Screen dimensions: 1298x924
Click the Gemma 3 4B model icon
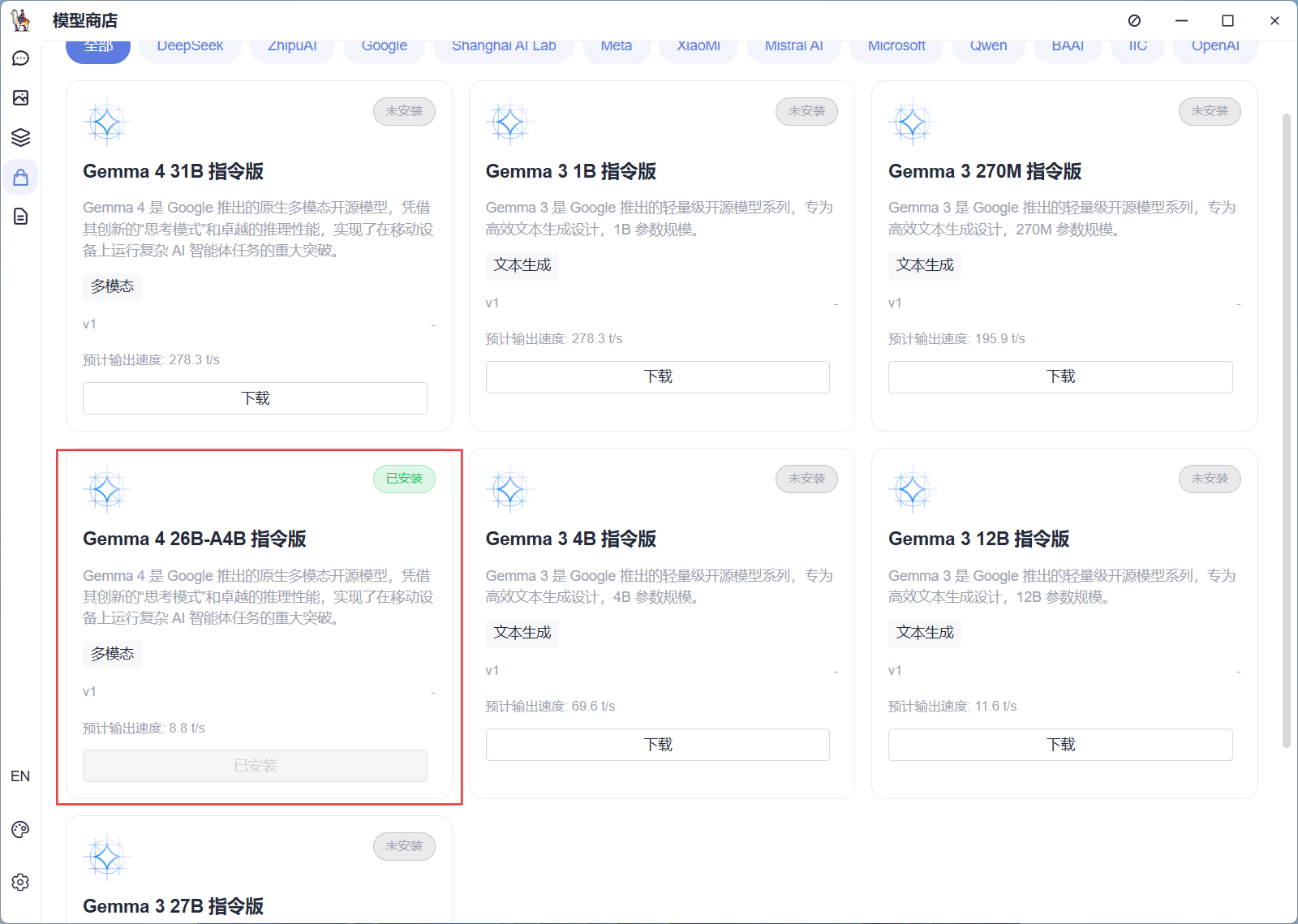(x=509, y=490)
